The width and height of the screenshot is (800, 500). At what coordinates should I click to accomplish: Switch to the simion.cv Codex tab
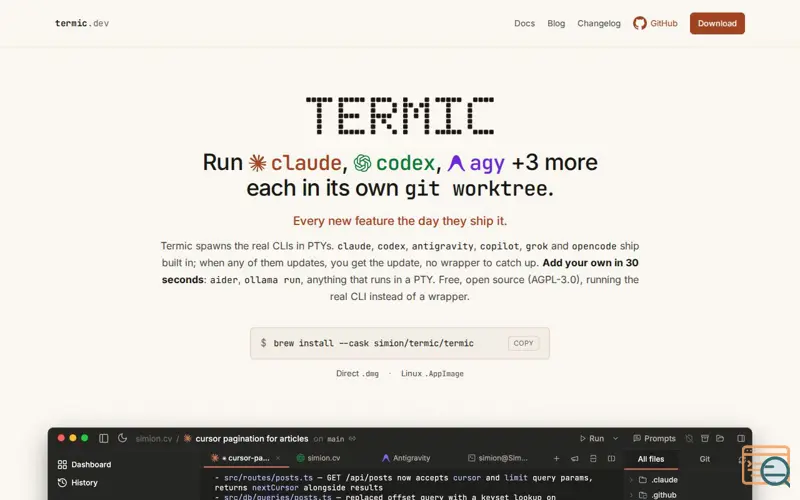(318, 458)
